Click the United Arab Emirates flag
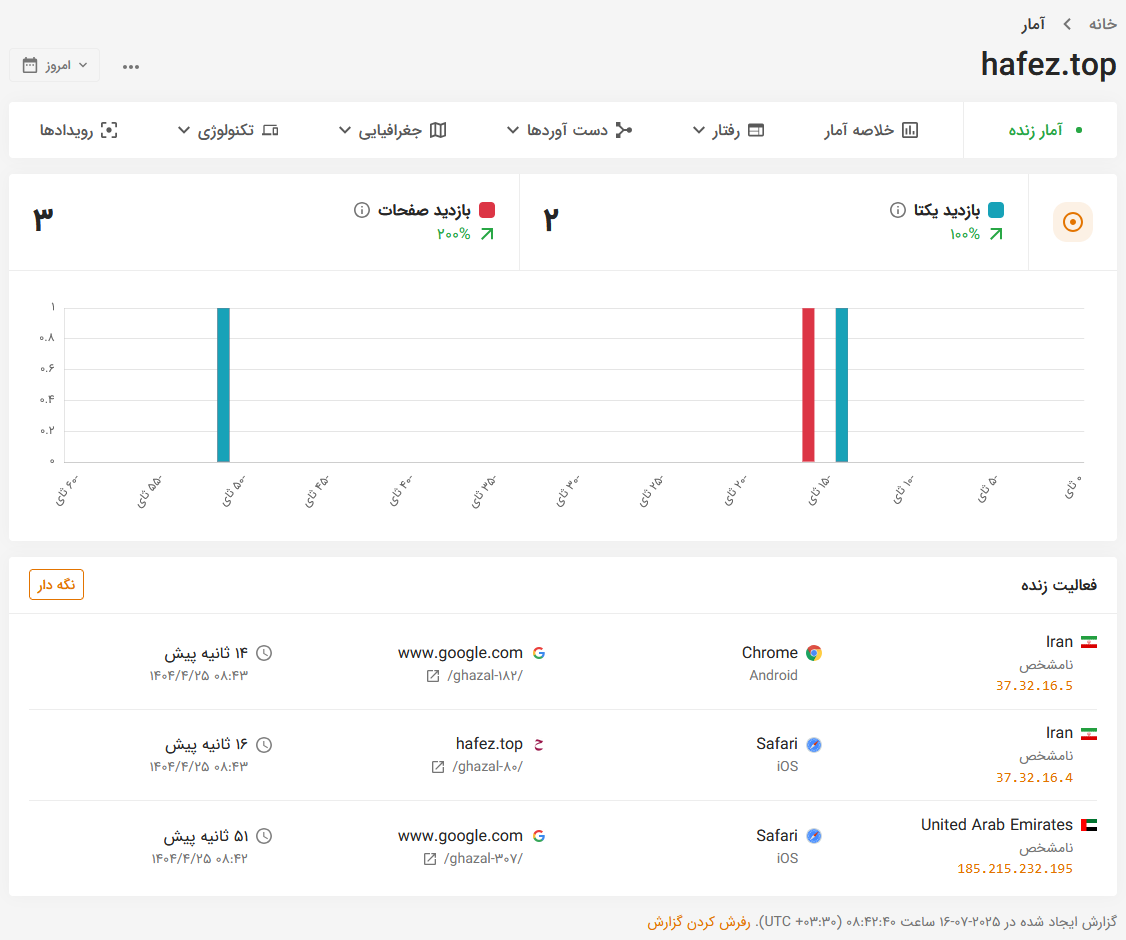The image size is (1126, 940). 1089,825
